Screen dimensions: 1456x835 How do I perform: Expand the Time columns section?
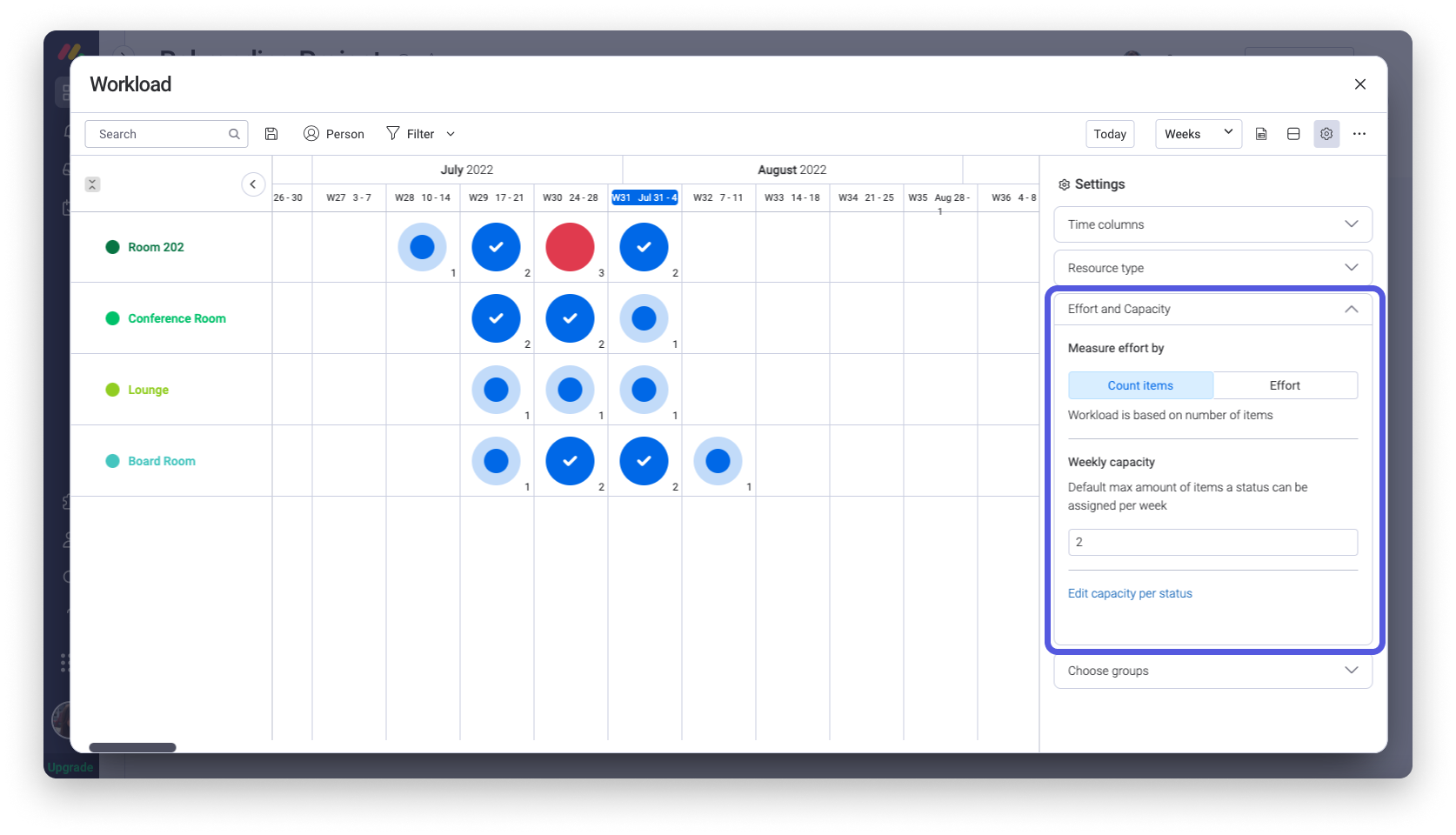point(1212,224)
